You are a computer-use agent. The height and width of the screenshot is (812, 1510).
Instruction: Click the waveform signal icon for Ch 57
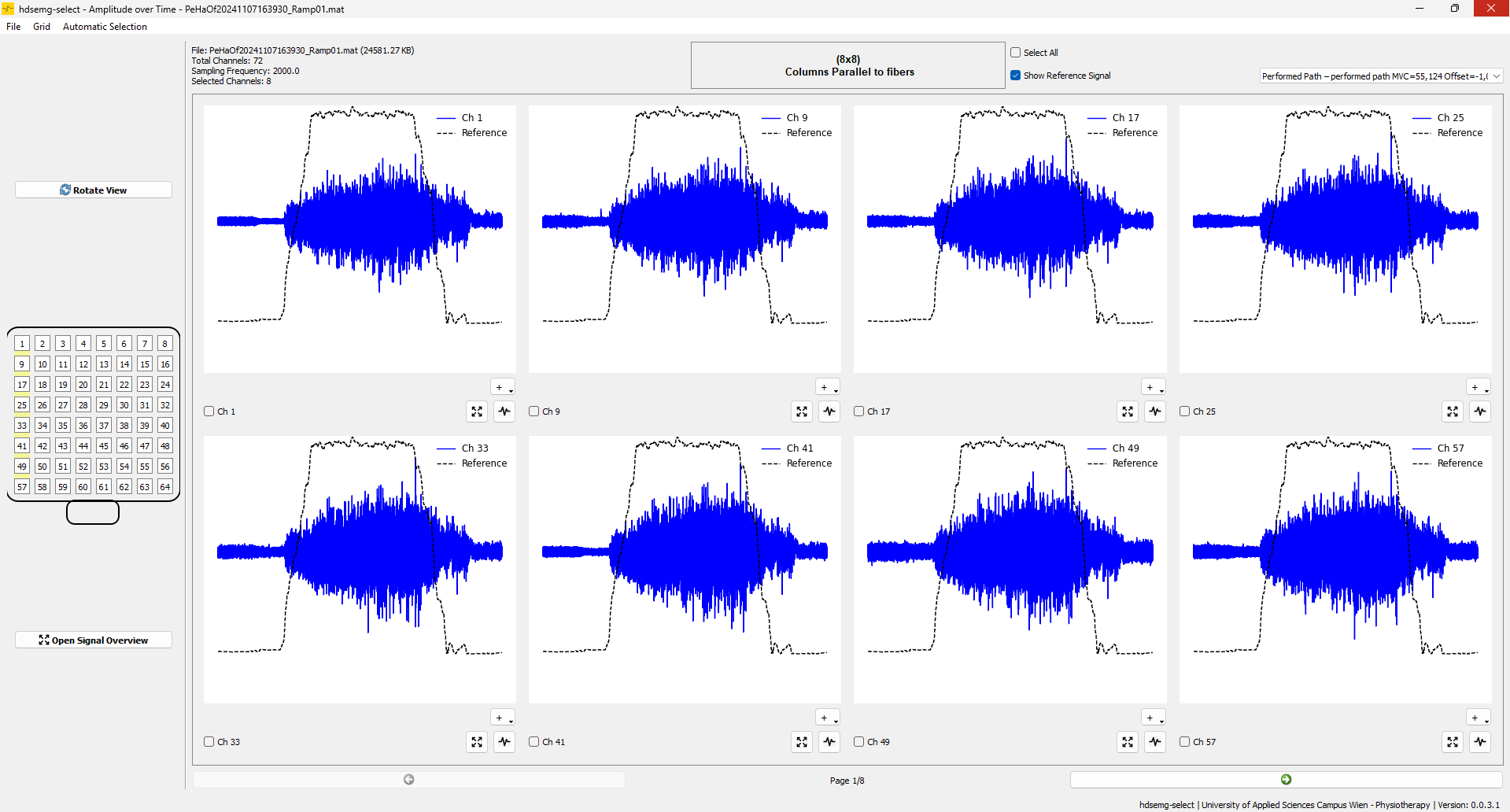coord(1480,742)
